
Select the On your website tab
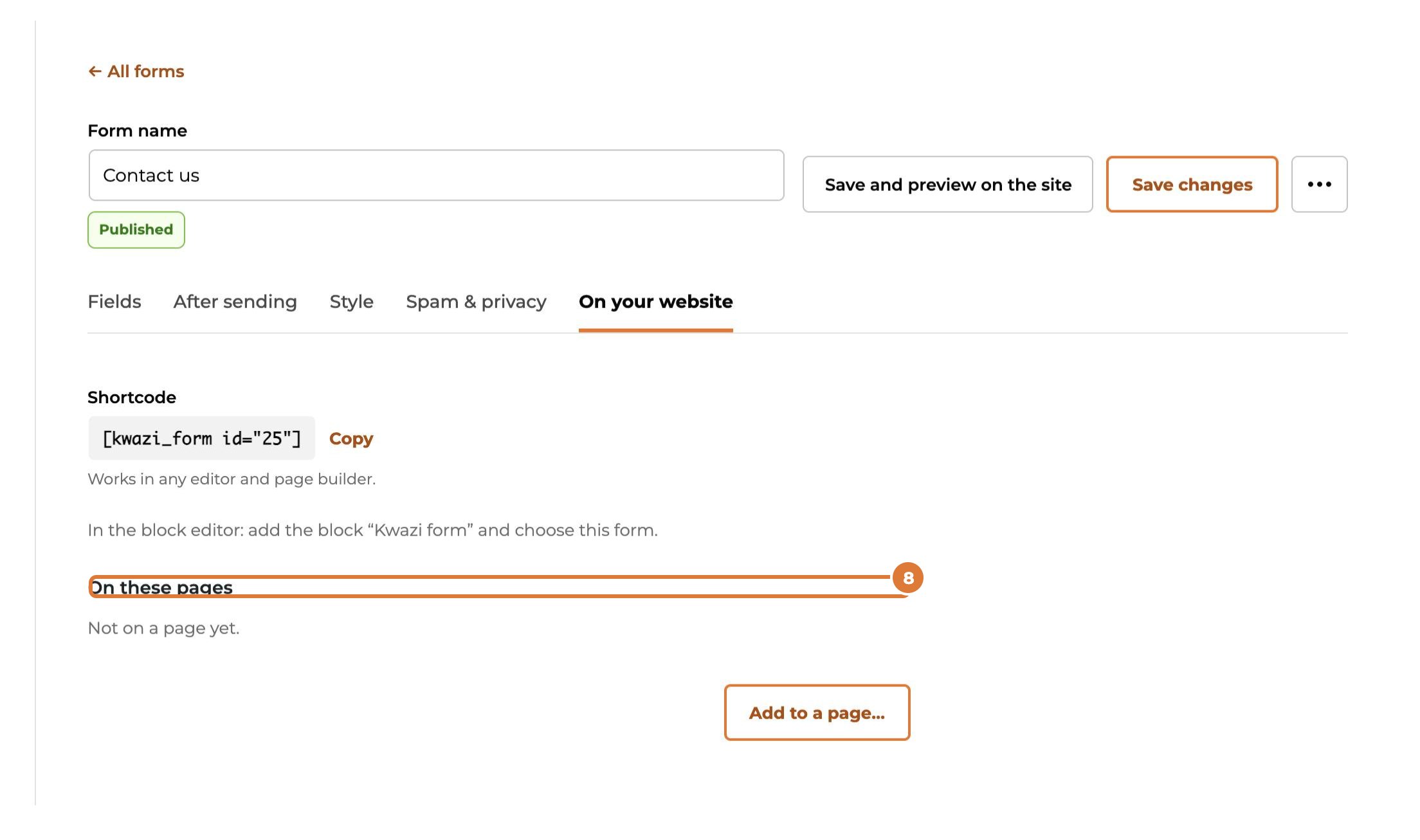coord(655,302)
